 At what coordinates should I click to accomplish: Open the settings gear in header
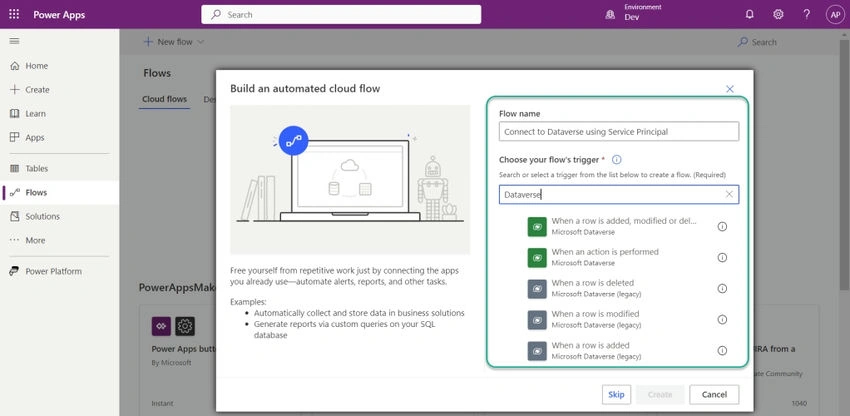[778, 15]
